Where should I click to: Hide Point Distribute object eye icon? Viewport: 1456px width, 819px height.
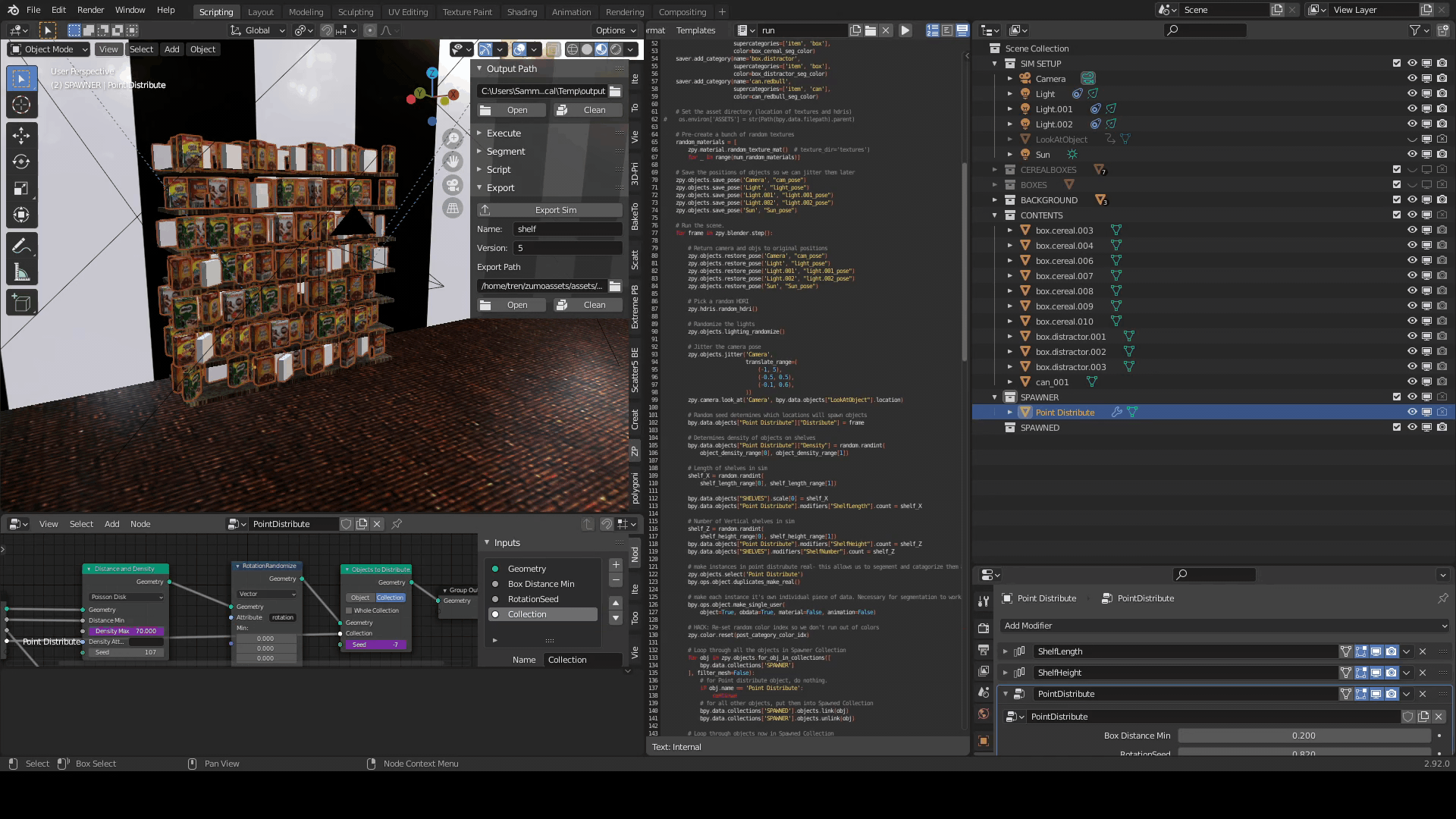click(x=1412, y=413)
